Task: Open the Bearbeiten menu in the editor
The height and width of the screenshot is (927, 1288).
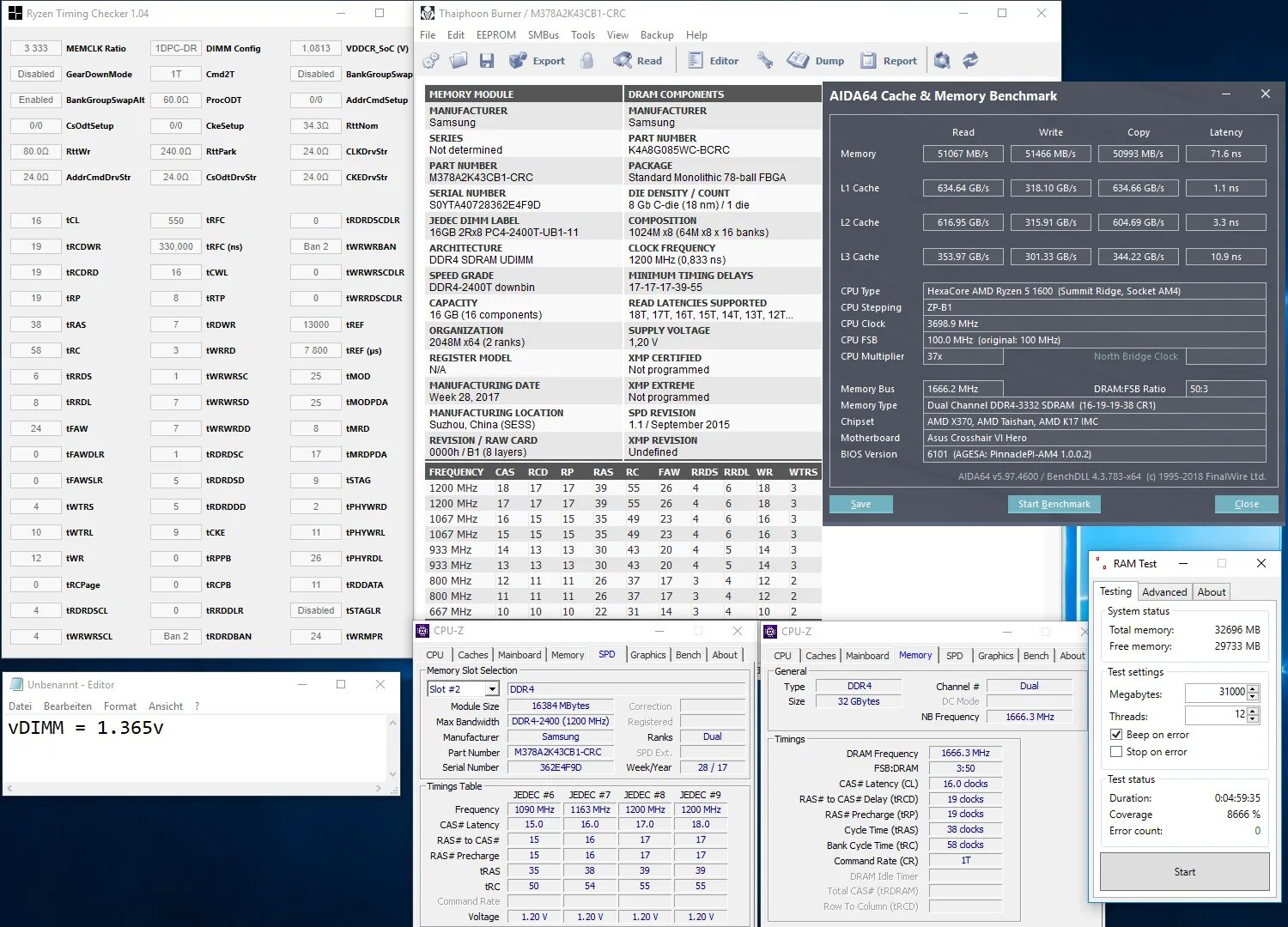Action: 68,706
